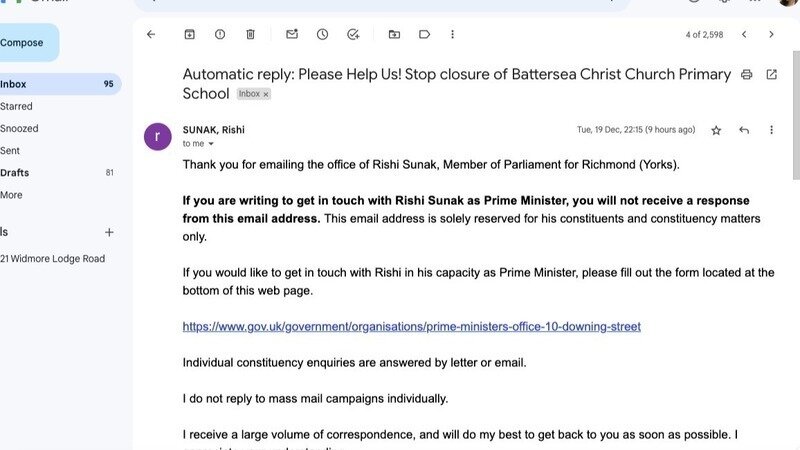Image resolution: width=800 pixels, height=450 pixels.
Task: Click the Compose button
Action: pos(22,43)
